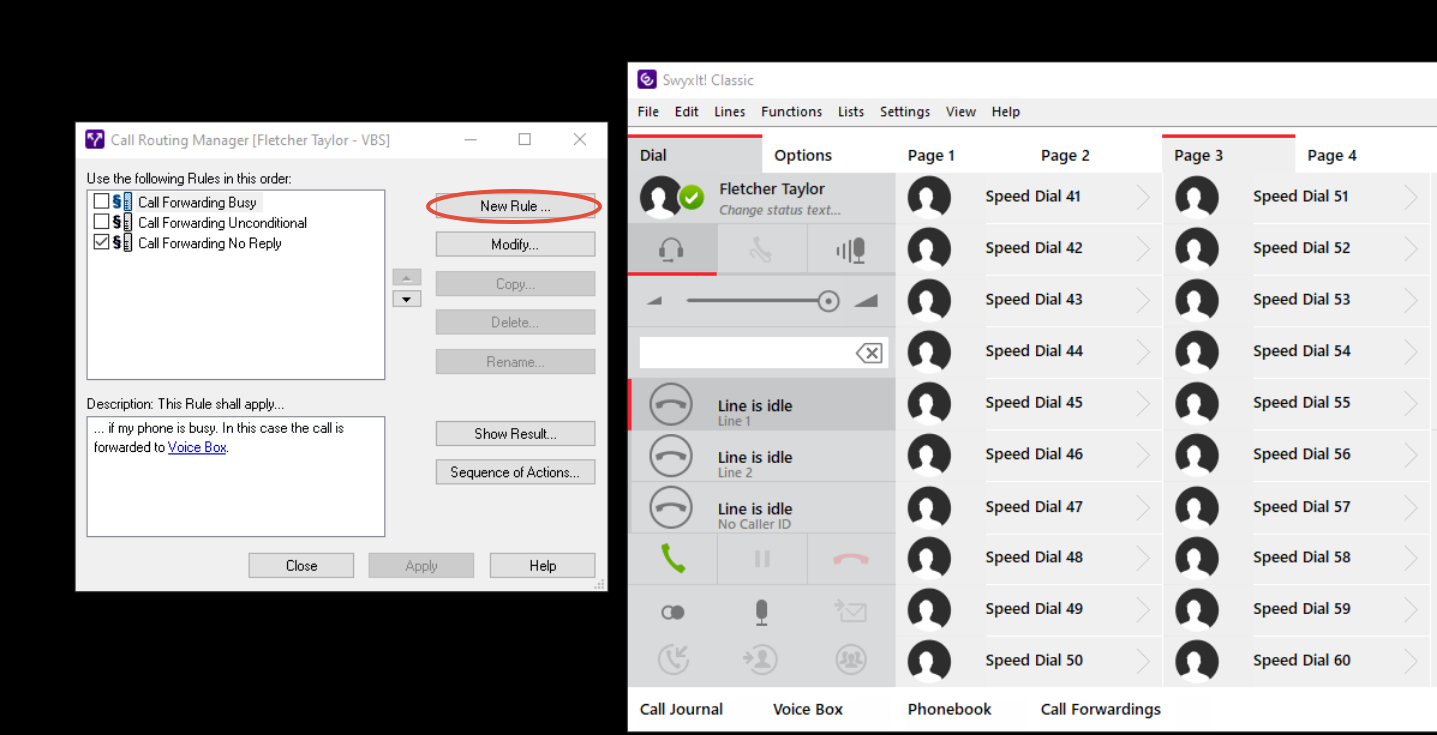
Task: Click high volume icon right of slider
Action: [865, 301]
